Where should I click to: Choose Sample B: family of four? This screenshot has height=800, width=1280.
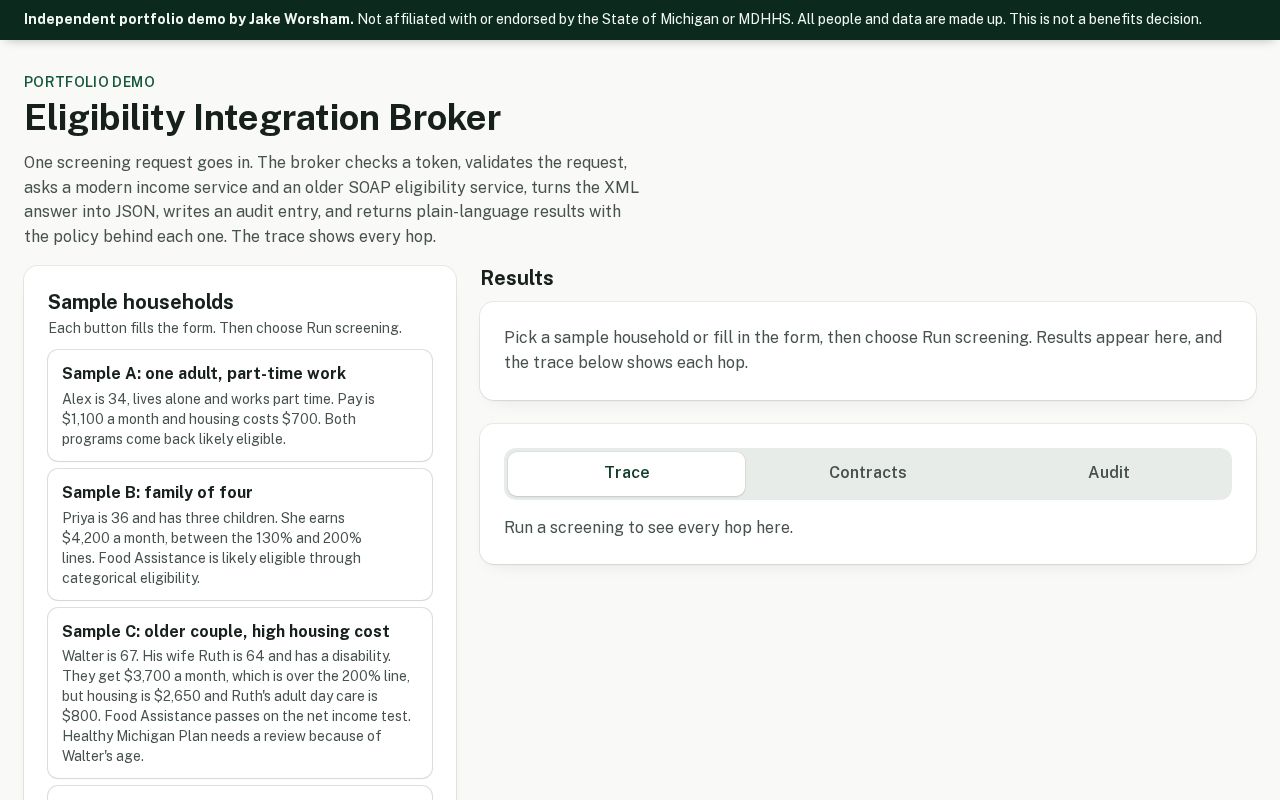tap(240, 534)
